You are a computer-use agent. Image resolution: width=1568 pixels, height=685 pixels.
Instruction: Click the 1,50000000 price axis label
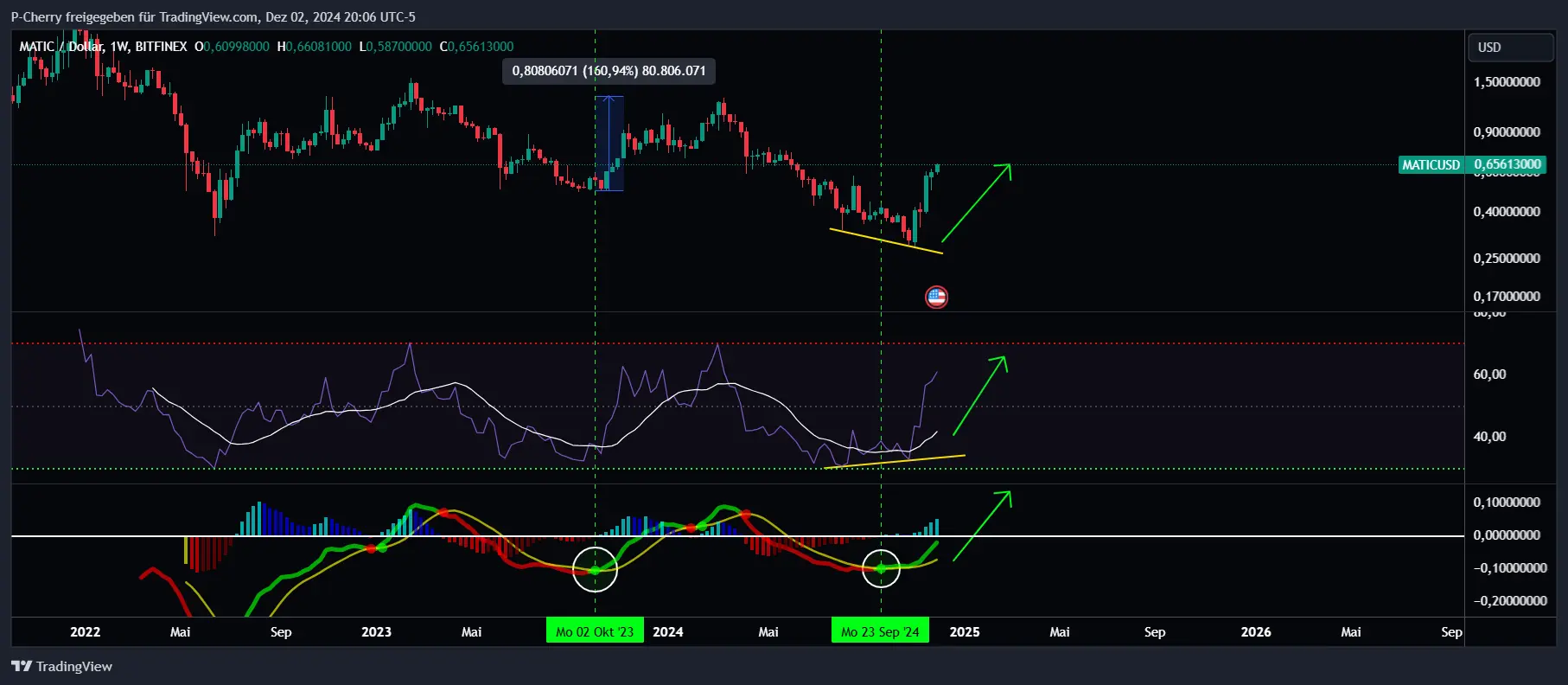pos(1507,82)
